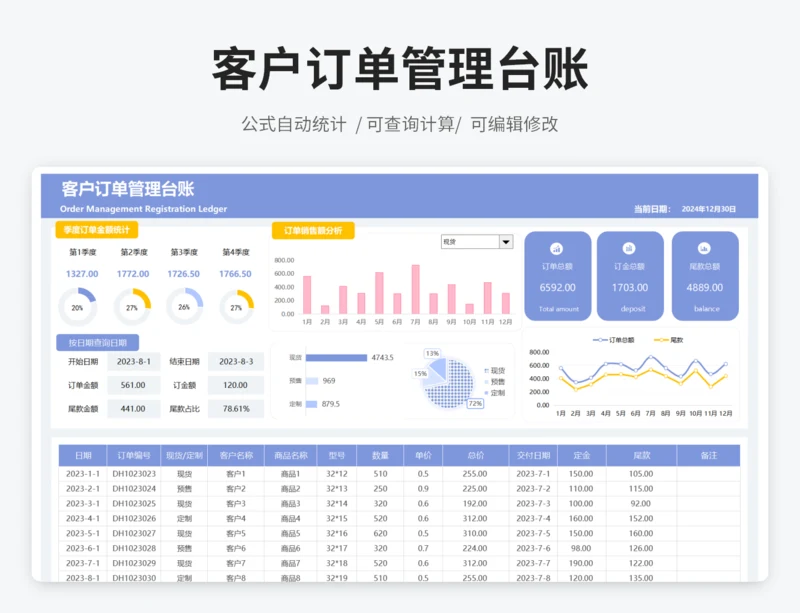Click the 尾款总额 card value 4889.00

pos(705,288)
